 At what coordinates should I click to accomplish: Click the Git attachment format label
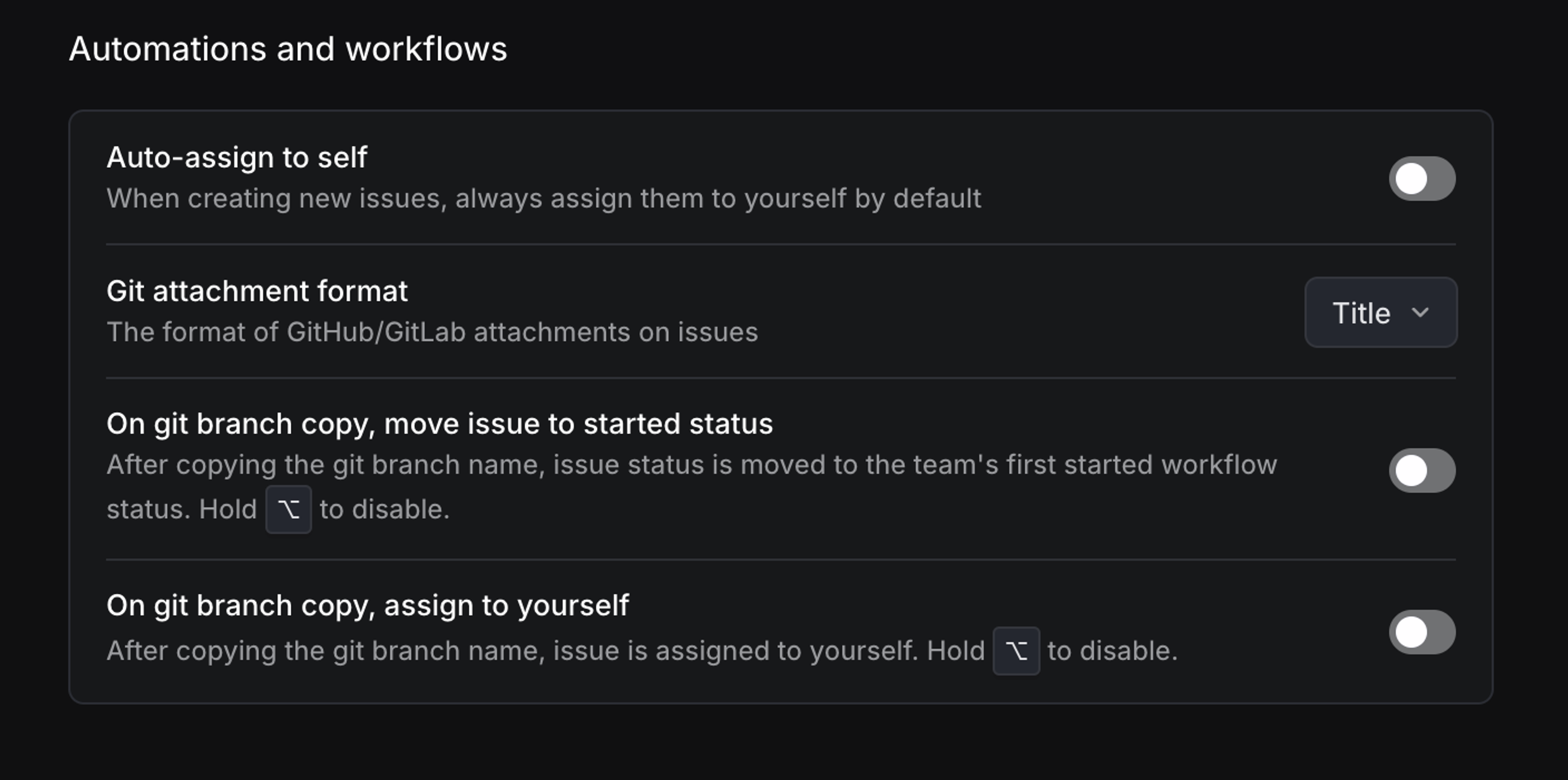(258, 291)
